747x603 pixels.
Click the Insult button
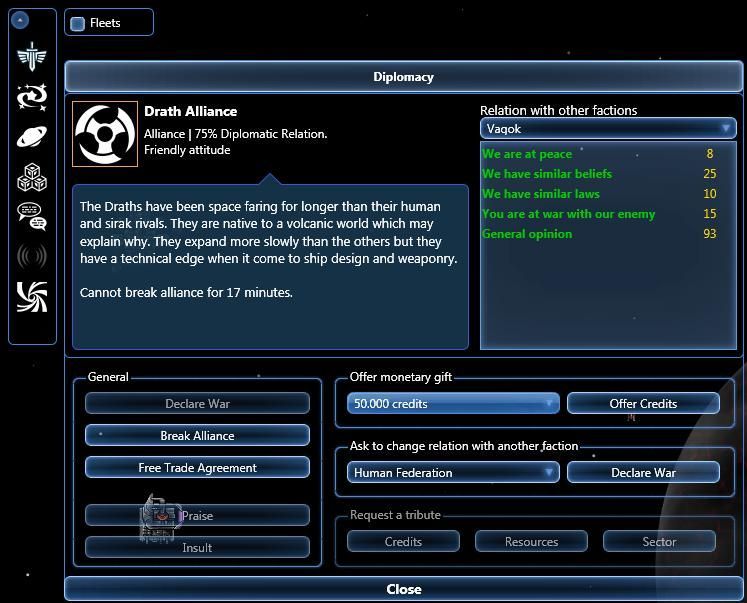point(197,547)
